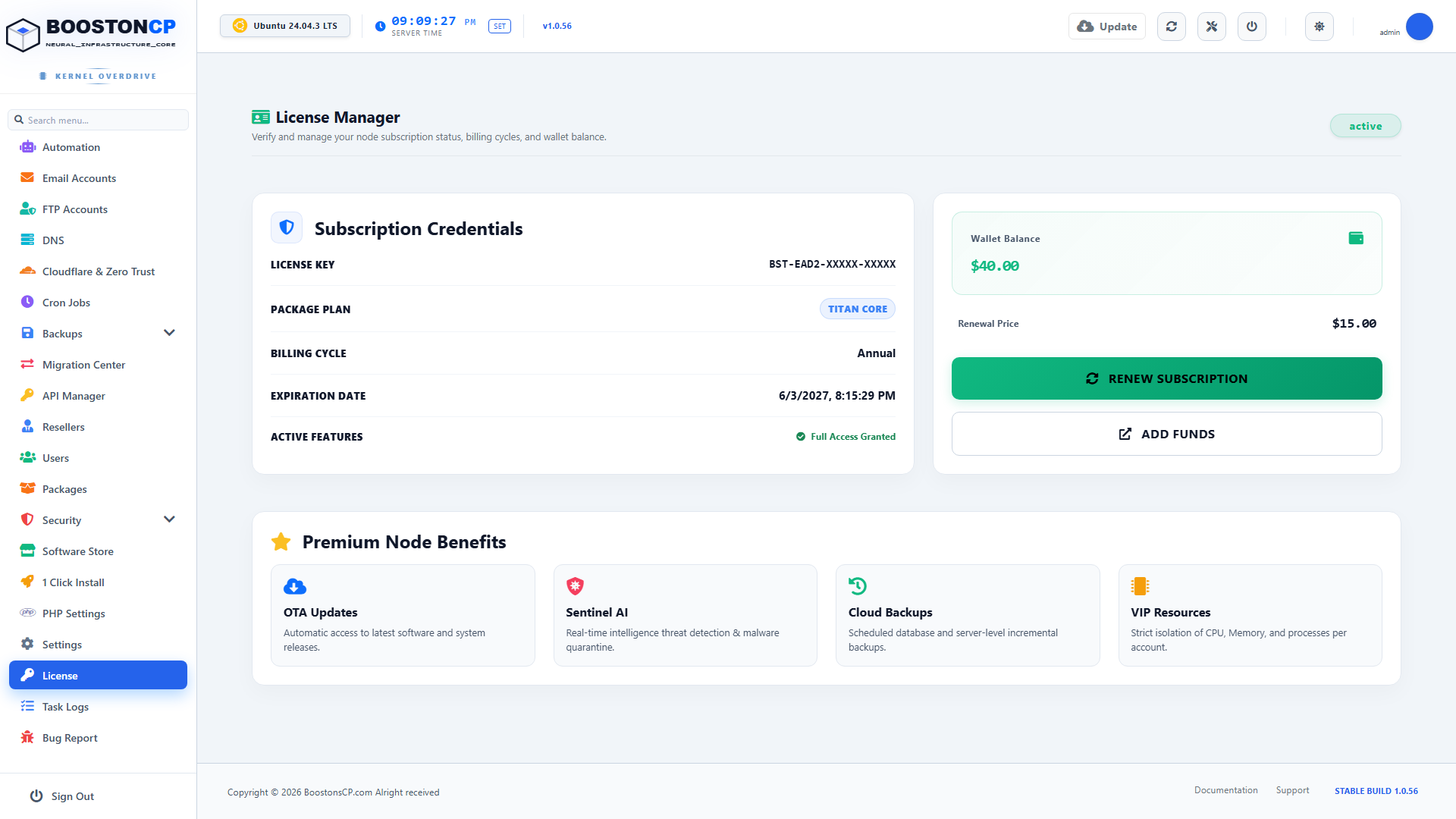Viewport: 1456px width, 819px height.
Task: Open the DNS menu item
Action: [98, 240]
